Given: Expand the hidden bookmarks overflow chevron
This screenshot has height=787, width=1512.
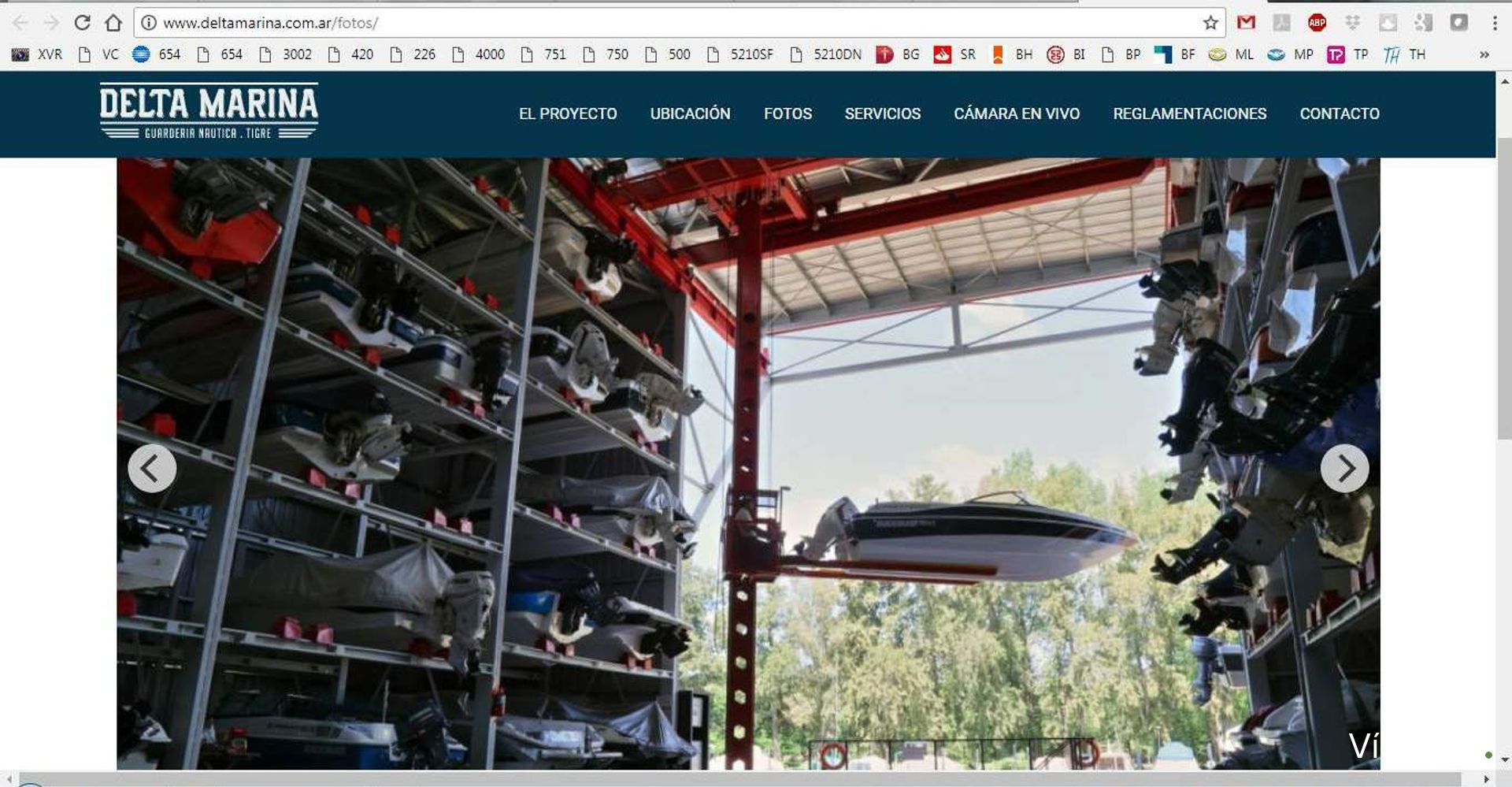Looking at the screenshot, I should (1484, 54).
